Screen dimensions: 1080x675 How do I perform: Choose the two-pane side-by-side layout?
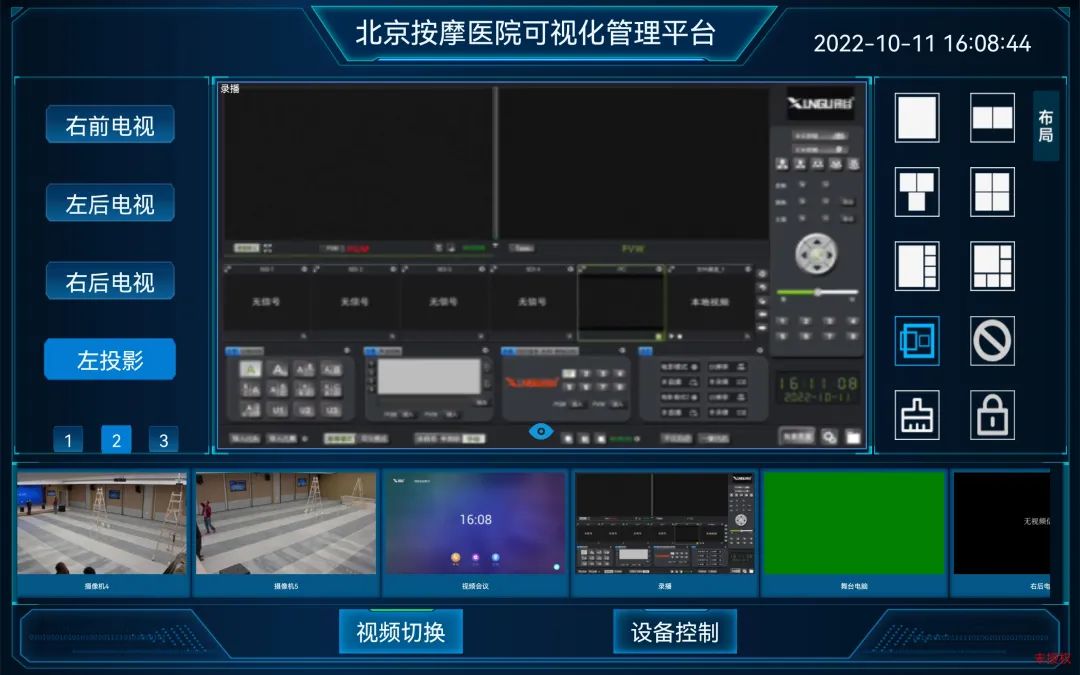coord(992,118)
